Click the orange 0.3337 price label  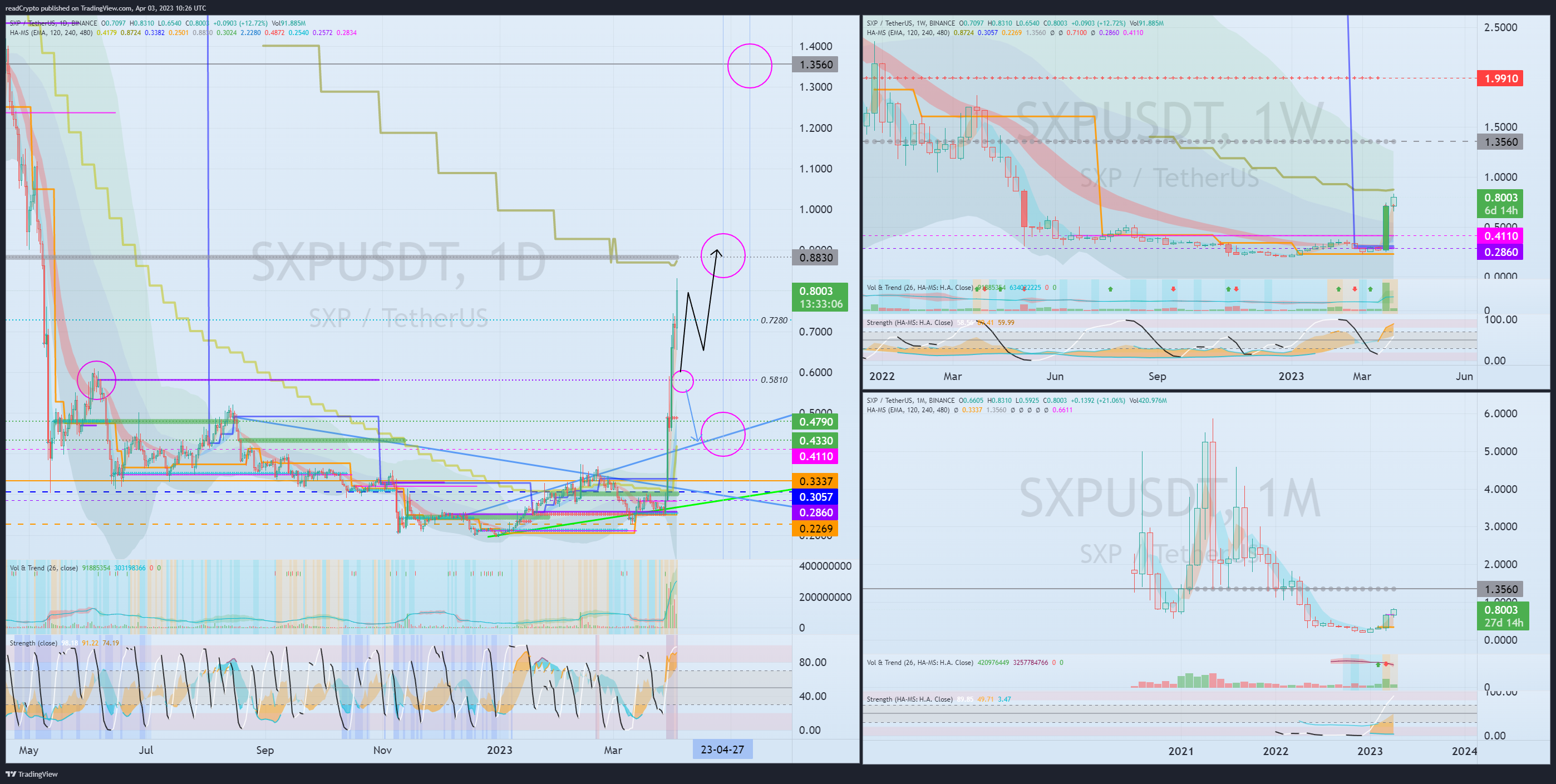pos(815,481)
